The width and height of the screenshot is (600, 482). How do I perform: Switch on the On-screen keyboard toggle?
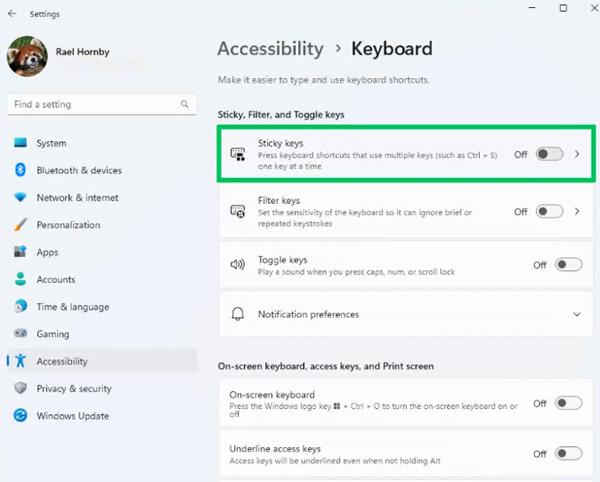click(x=567, y=403)
